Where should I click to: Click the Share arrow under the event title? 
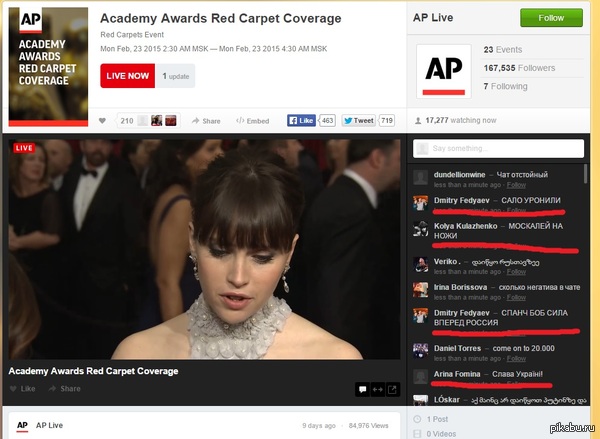[x=206, y=121]
